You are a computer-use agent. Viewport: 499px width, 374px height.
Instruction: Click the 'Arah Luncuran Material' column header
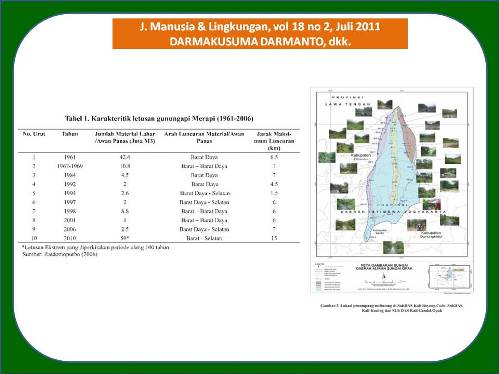[204, 137]
